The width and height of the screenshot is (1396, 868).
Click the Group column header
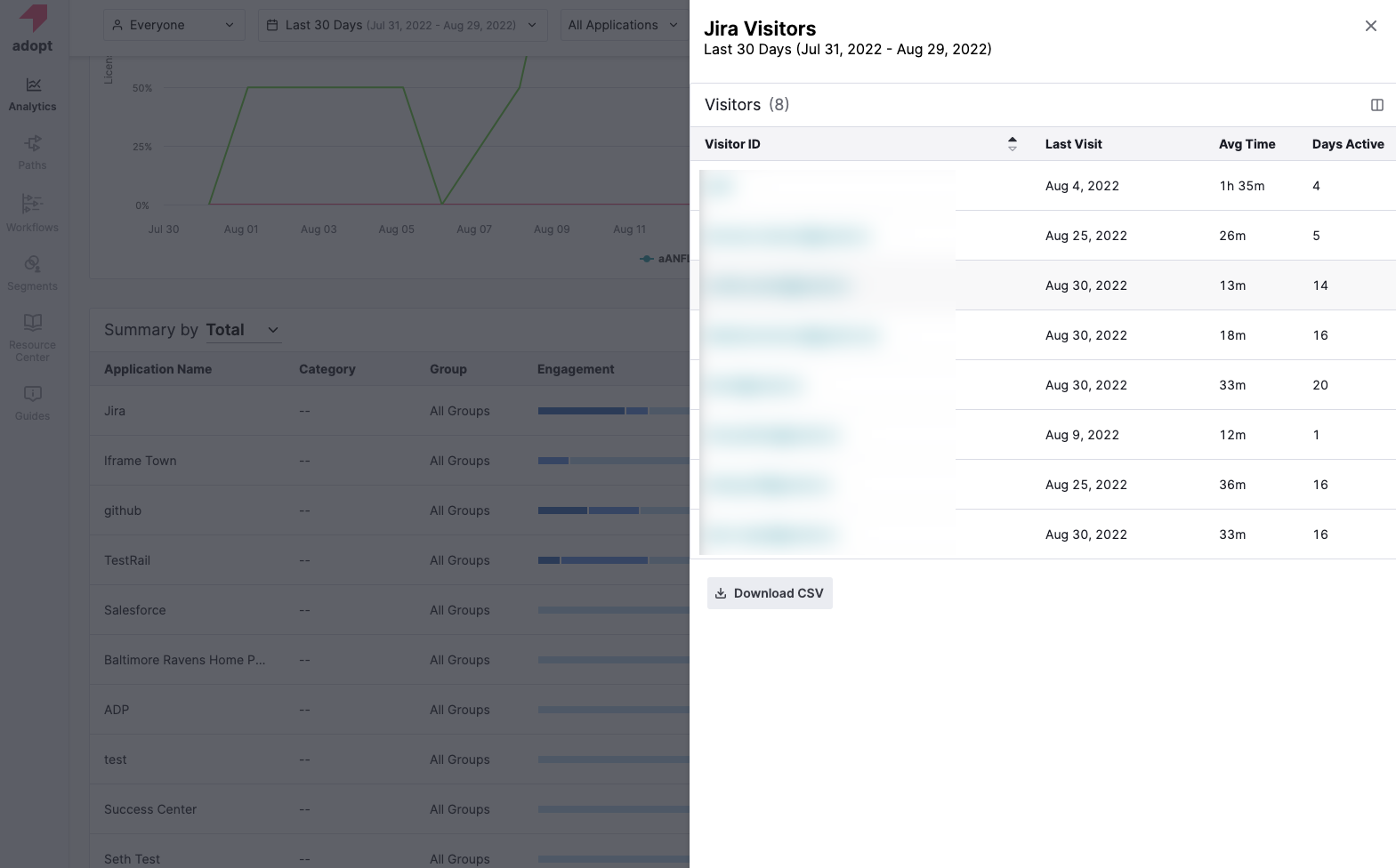[x=448, y=369]
